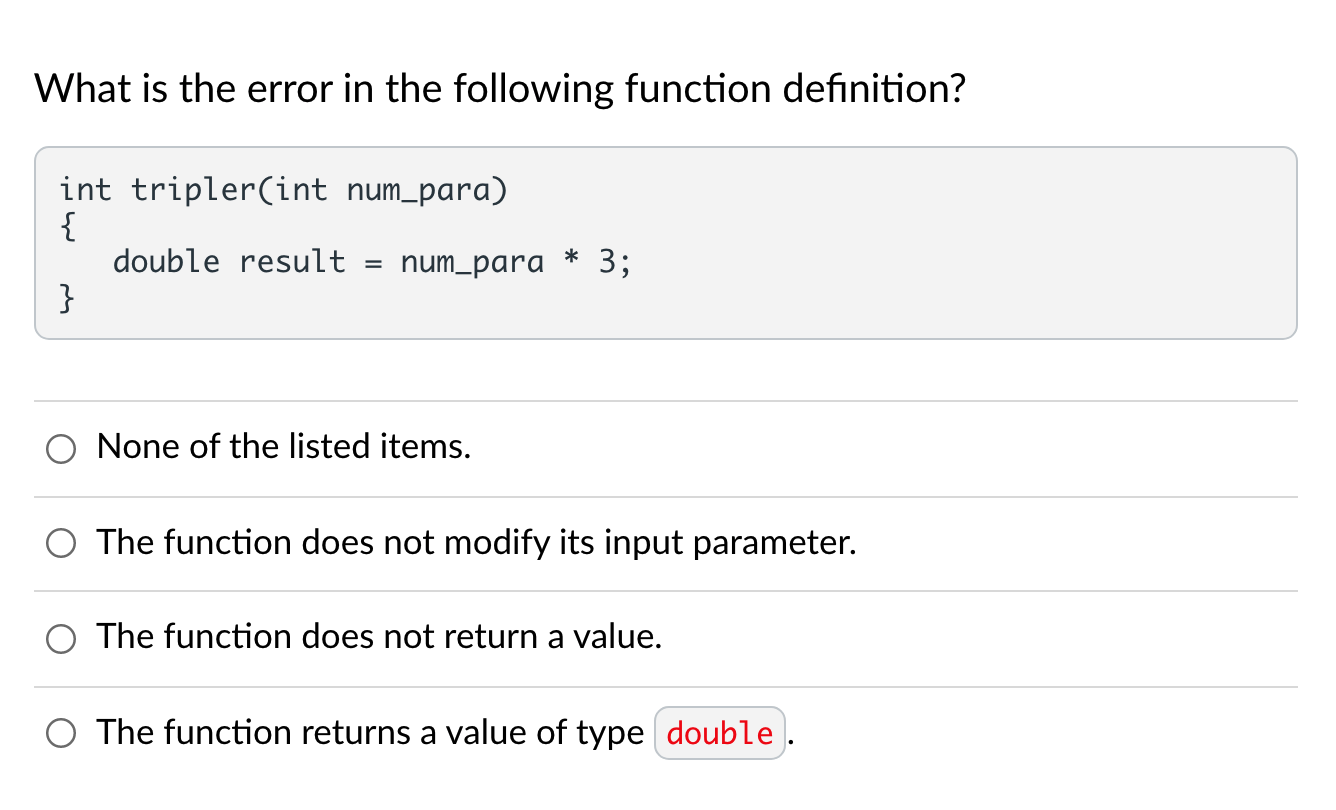Select 'returns a value of type double' radio
Screen dimensions: 1336x810
click(x=61, y=735)
